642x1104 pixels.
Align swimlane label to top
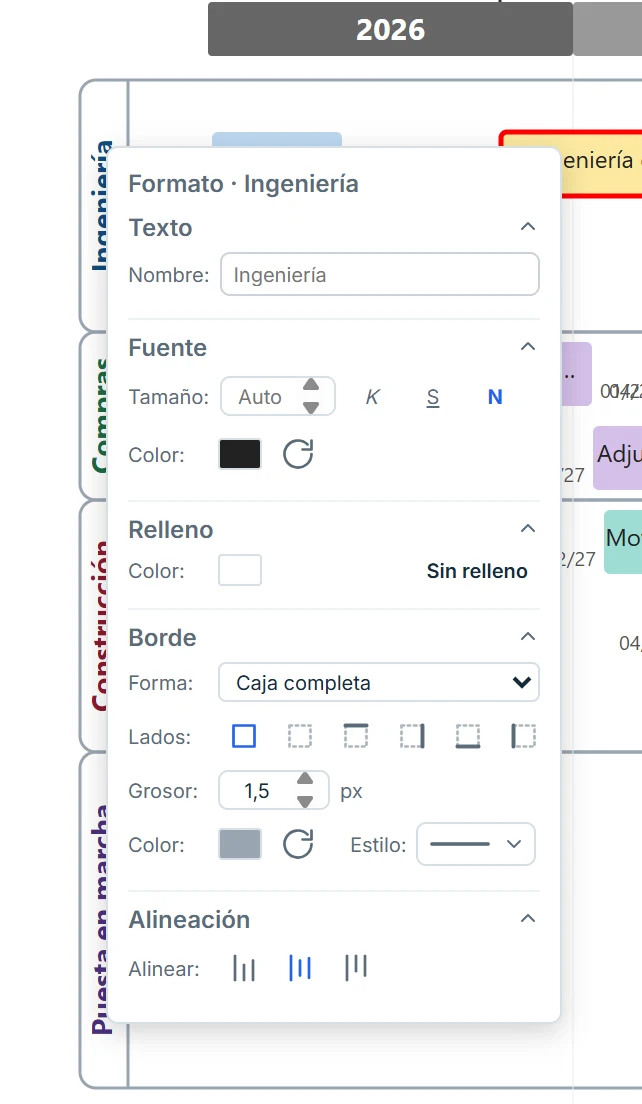click(x=355, y=969)
